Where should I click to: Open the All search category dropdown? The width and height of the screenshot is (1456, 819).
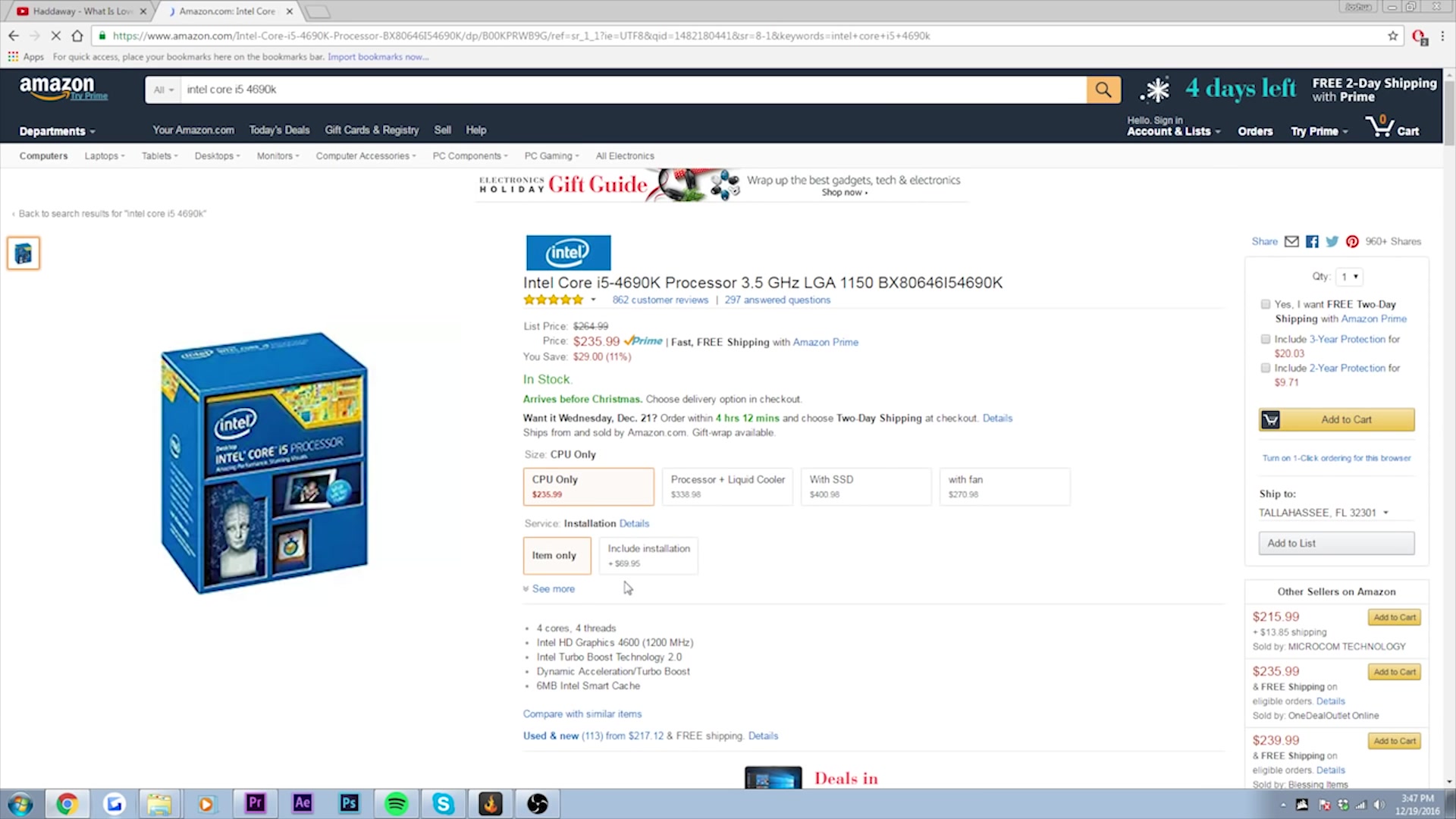click(x=163, y=89)
